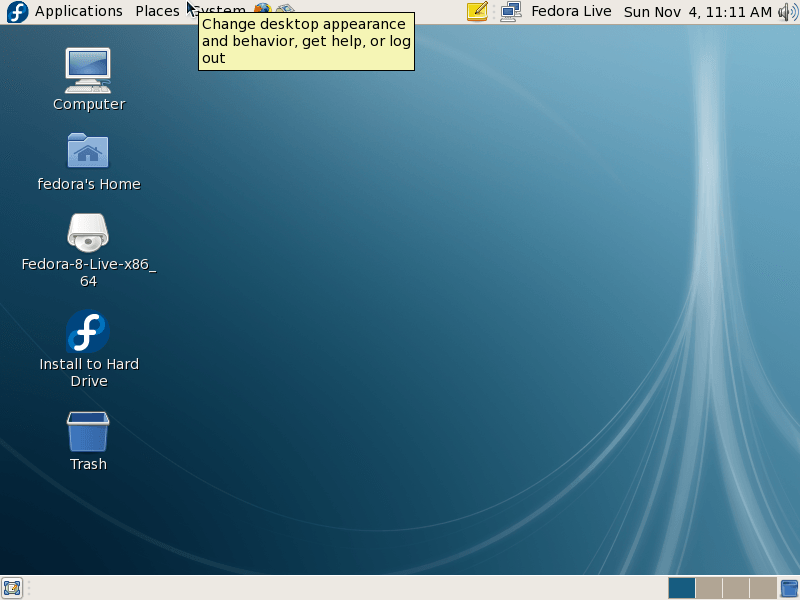800x600 pixels.
Task: Switch to the third workspace
Action: pyautogui.click(x=736, y=588)
